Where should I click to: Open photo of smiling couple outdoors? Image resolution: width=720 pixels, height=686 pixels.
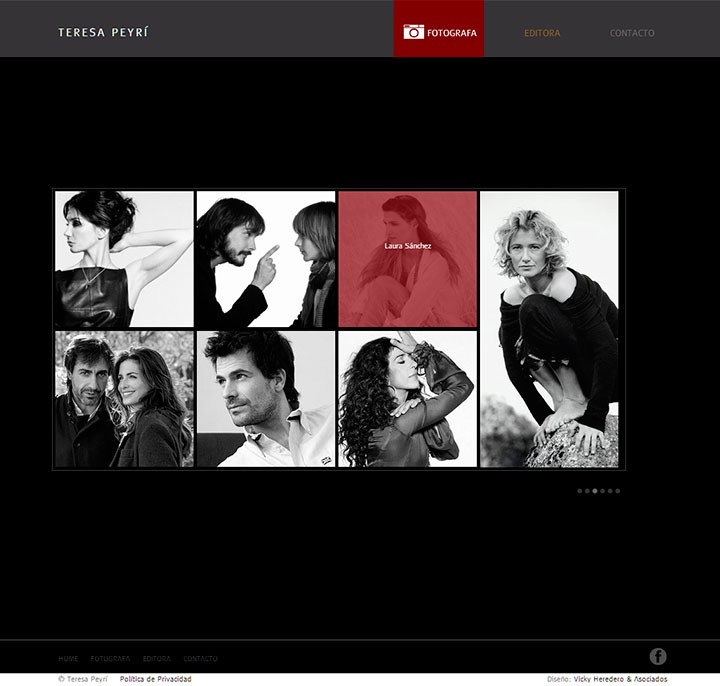124,399
